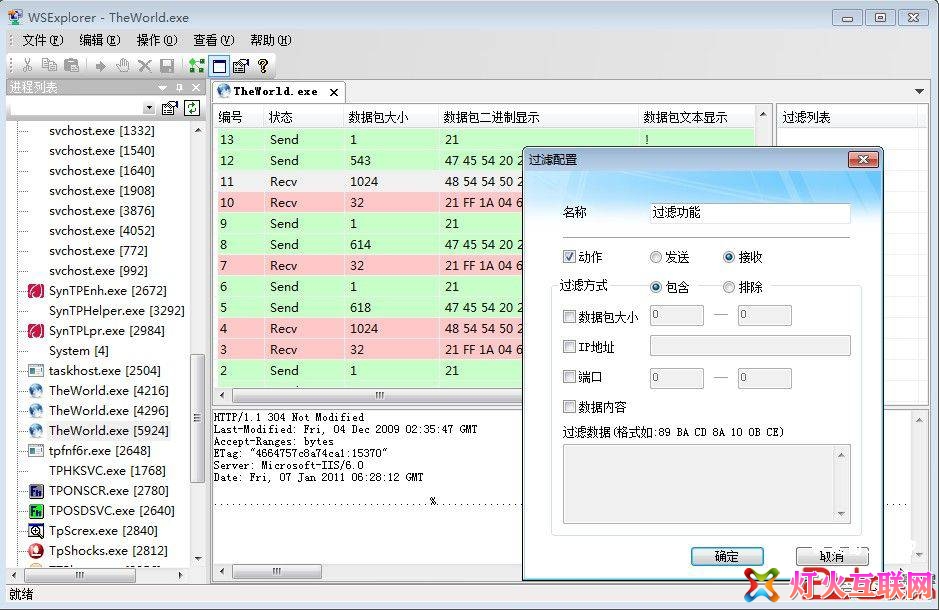Sort by the 编号 column header
Screen dimensions: 939x610
238,117
